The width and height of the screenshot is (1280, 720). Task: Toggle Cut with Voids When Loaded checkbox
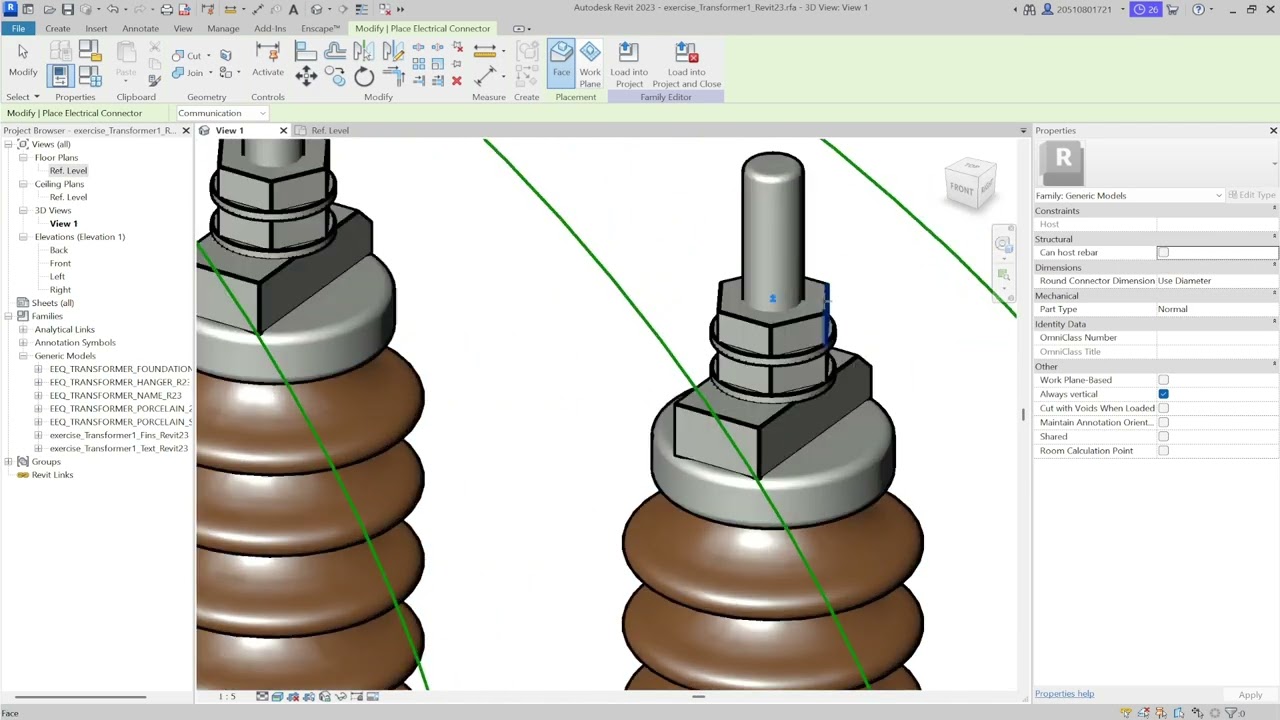click(x=1163, y=408)
